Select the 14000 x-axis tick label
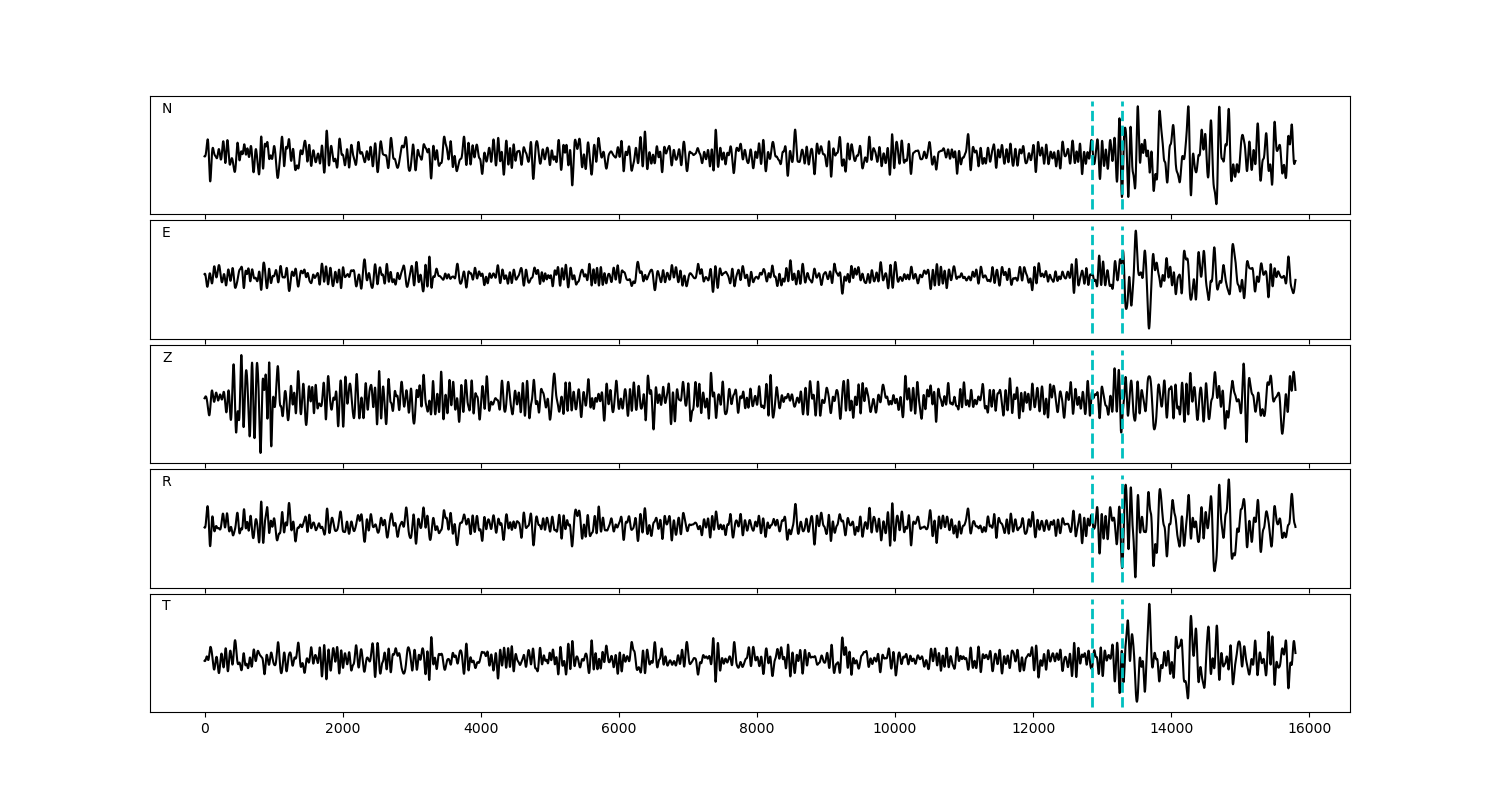The height and width of the screenshot is (800, 1500). tap(1170, 730)
